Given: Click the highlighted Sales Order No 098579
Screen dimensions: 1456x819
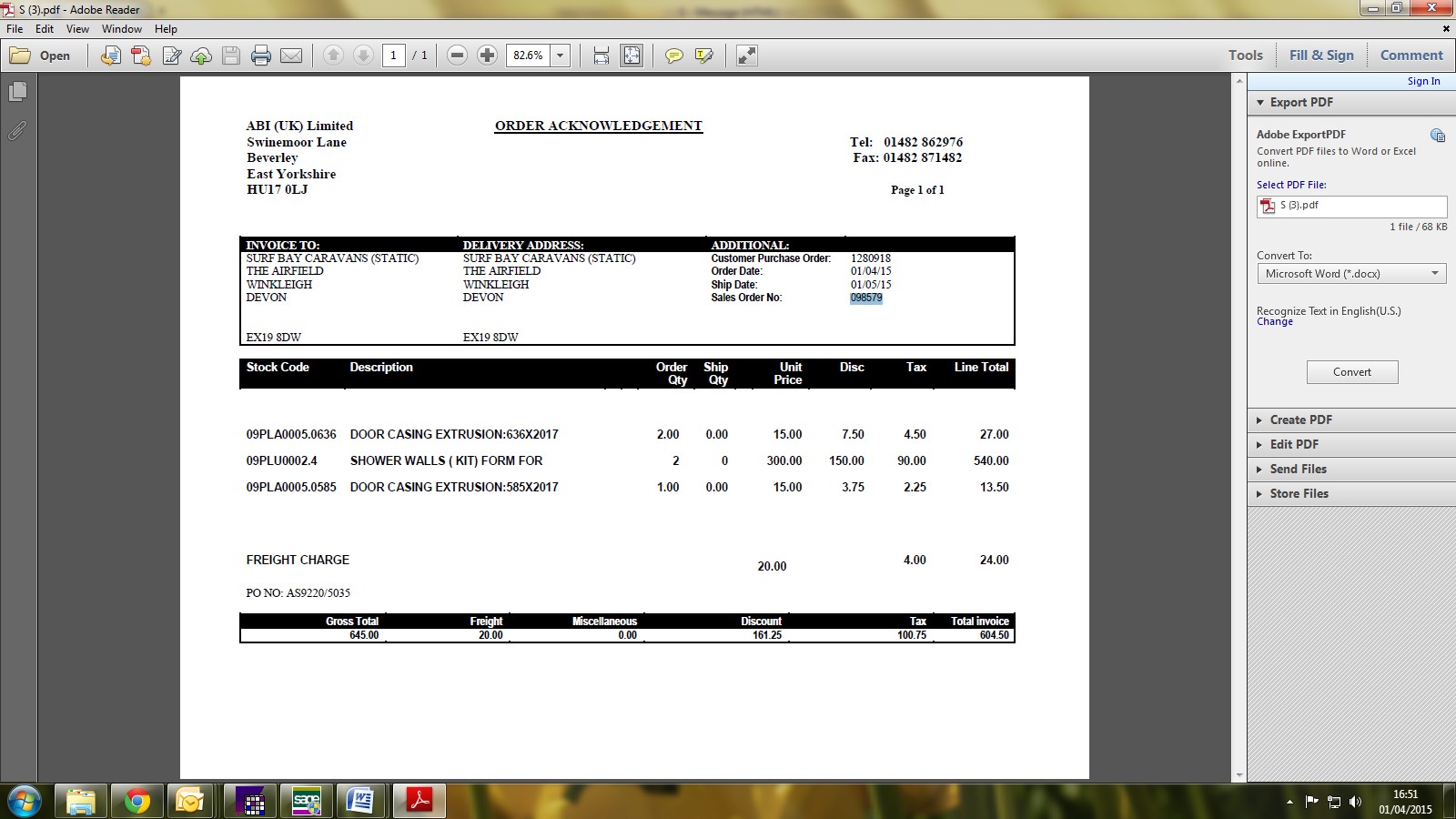Looking at the screenshot, I should [866, 298].
